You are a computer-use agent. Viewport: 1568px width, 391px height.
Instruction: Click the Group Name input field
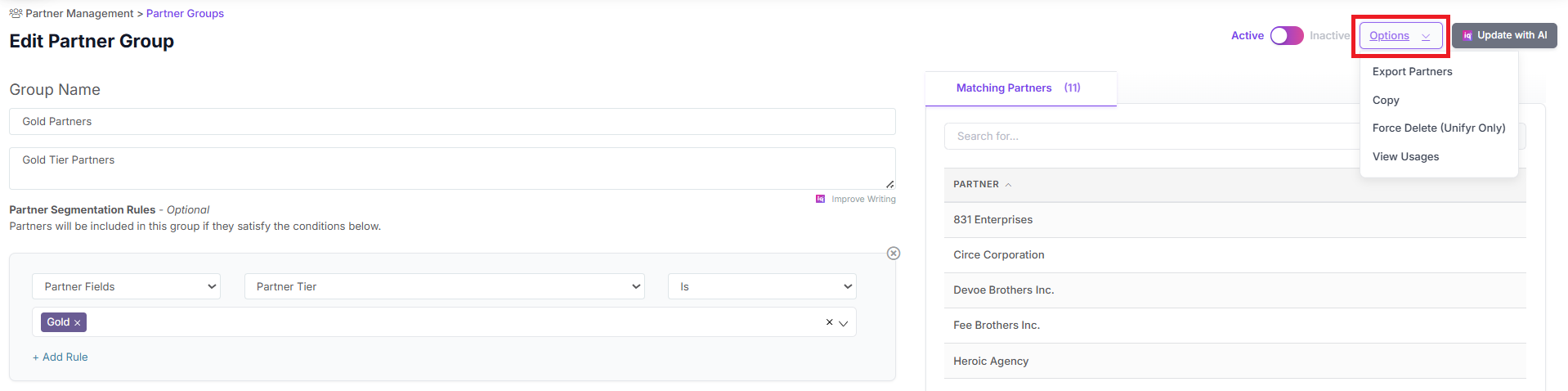tap(452, 122)
